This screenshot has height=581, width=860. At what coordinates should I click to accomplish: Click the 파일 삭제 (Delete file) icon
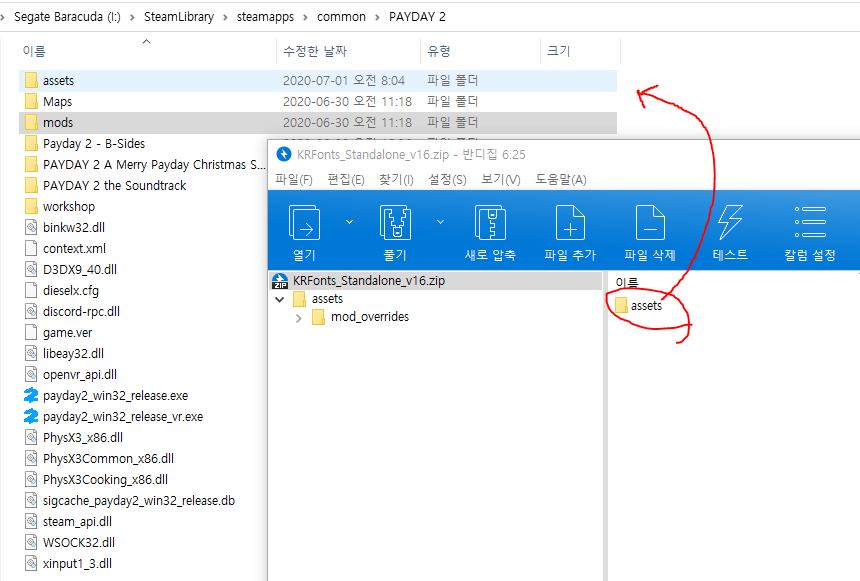coord(650,223)
